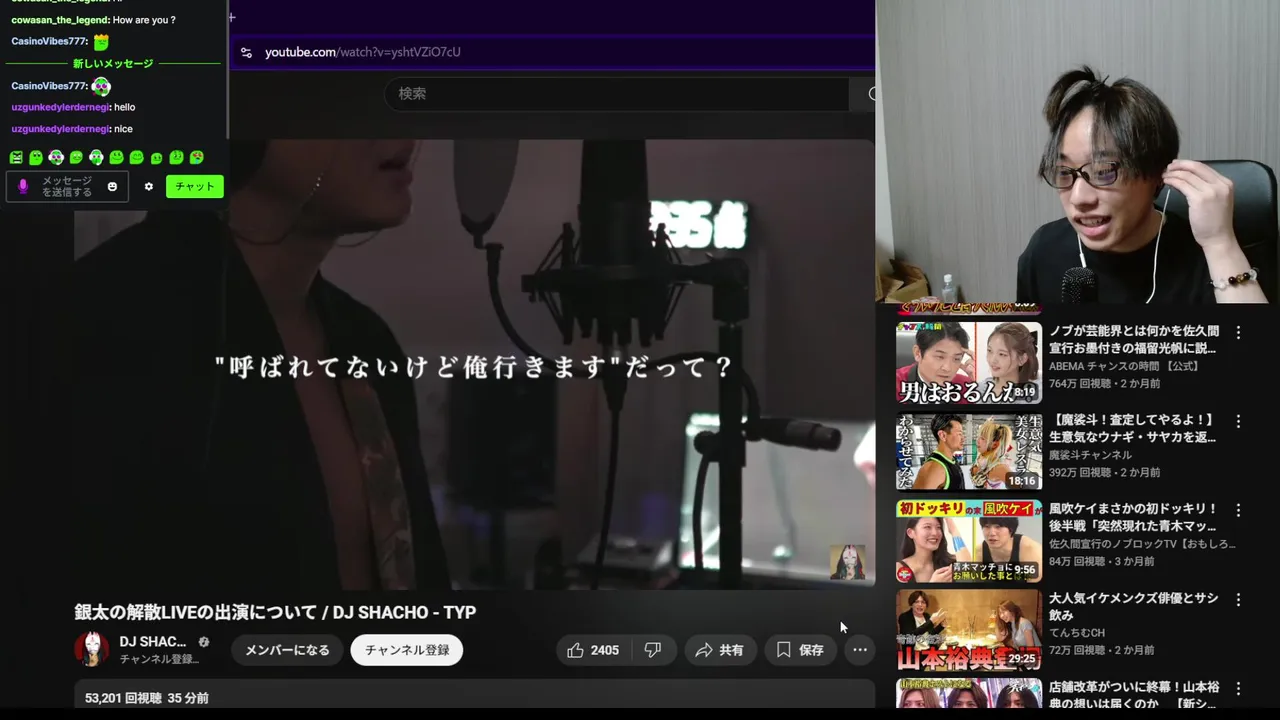
Task: Open menu for 魔裟斗！査定してやるよ video
Action: pyautogui.click(x=1238, y=421)
